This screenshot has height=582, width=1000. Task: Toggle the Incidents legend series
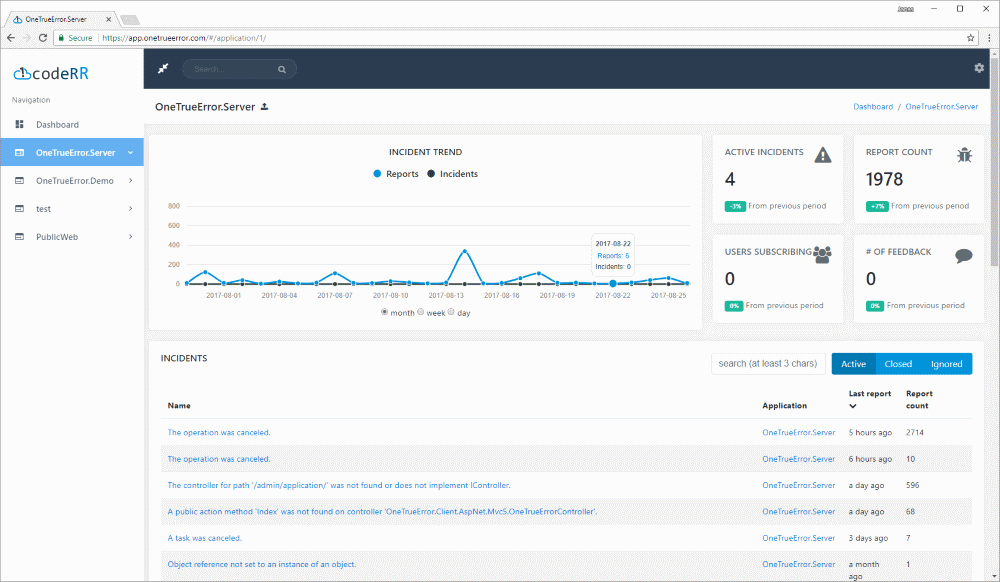point(452,173)
